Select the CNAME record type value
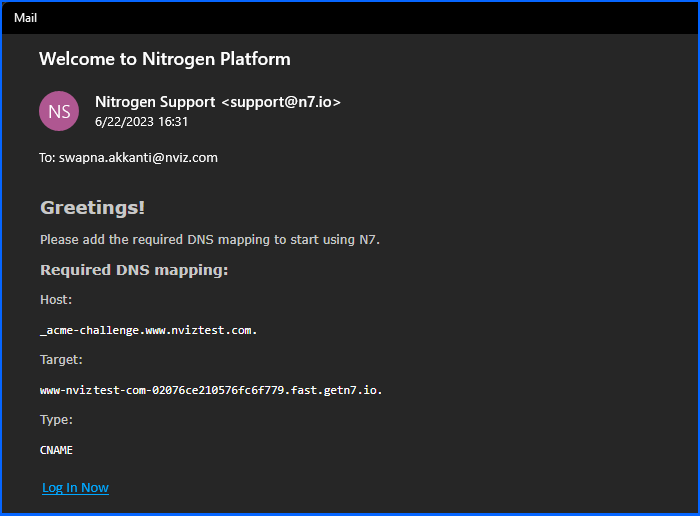700x516 pixels. click(x=56, y=450)
